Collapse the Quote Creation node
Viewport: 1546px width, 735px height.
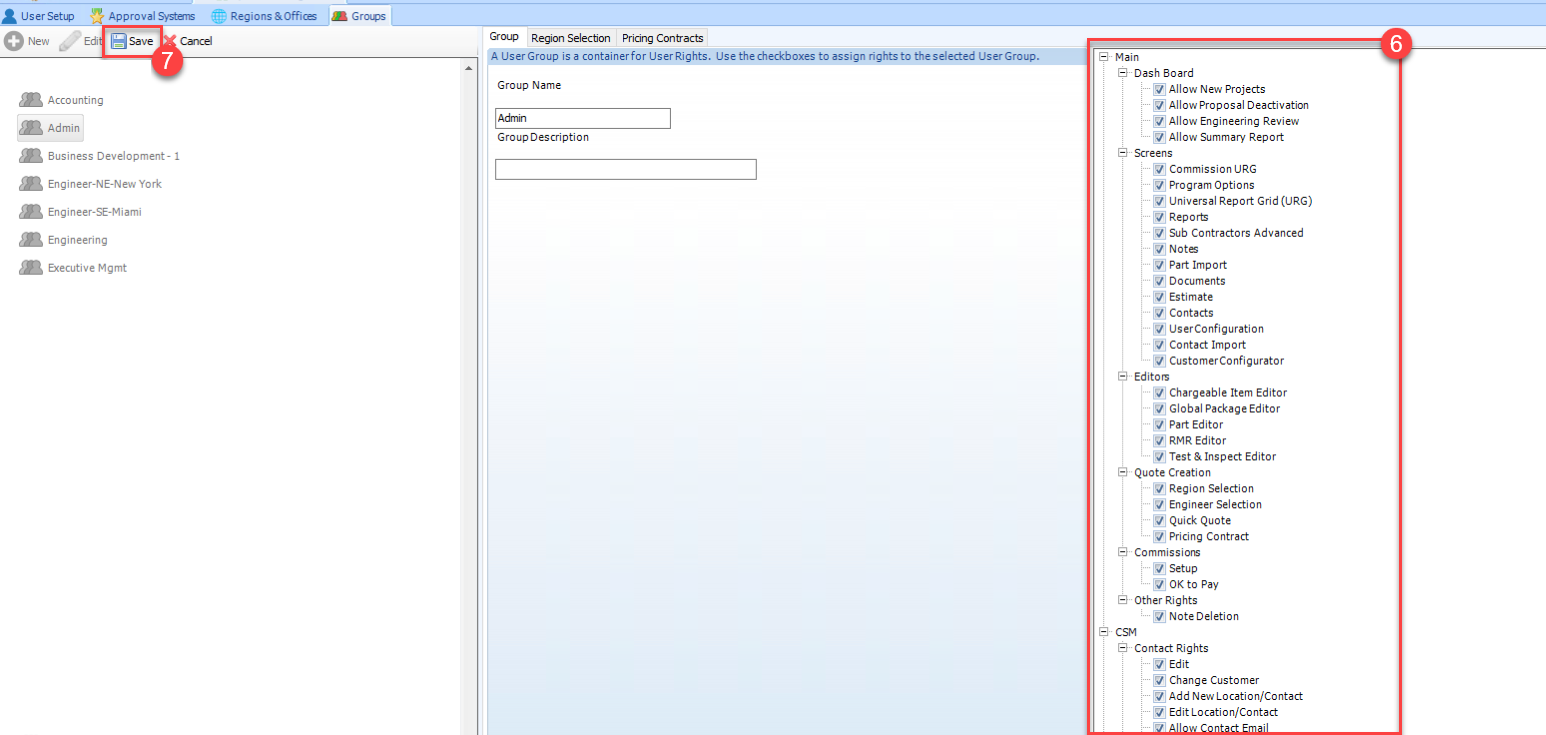[1123, 473]
